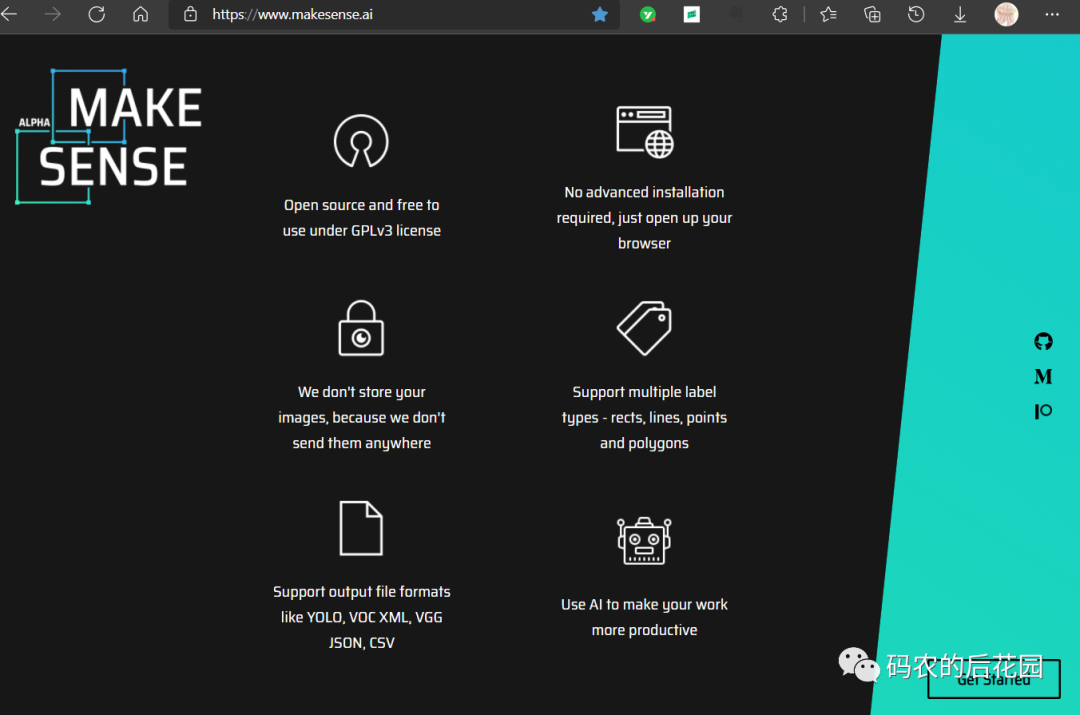Open the green square extension icon
The height and width of the screenshot is (715, 1080).
[x=692, y=14]
